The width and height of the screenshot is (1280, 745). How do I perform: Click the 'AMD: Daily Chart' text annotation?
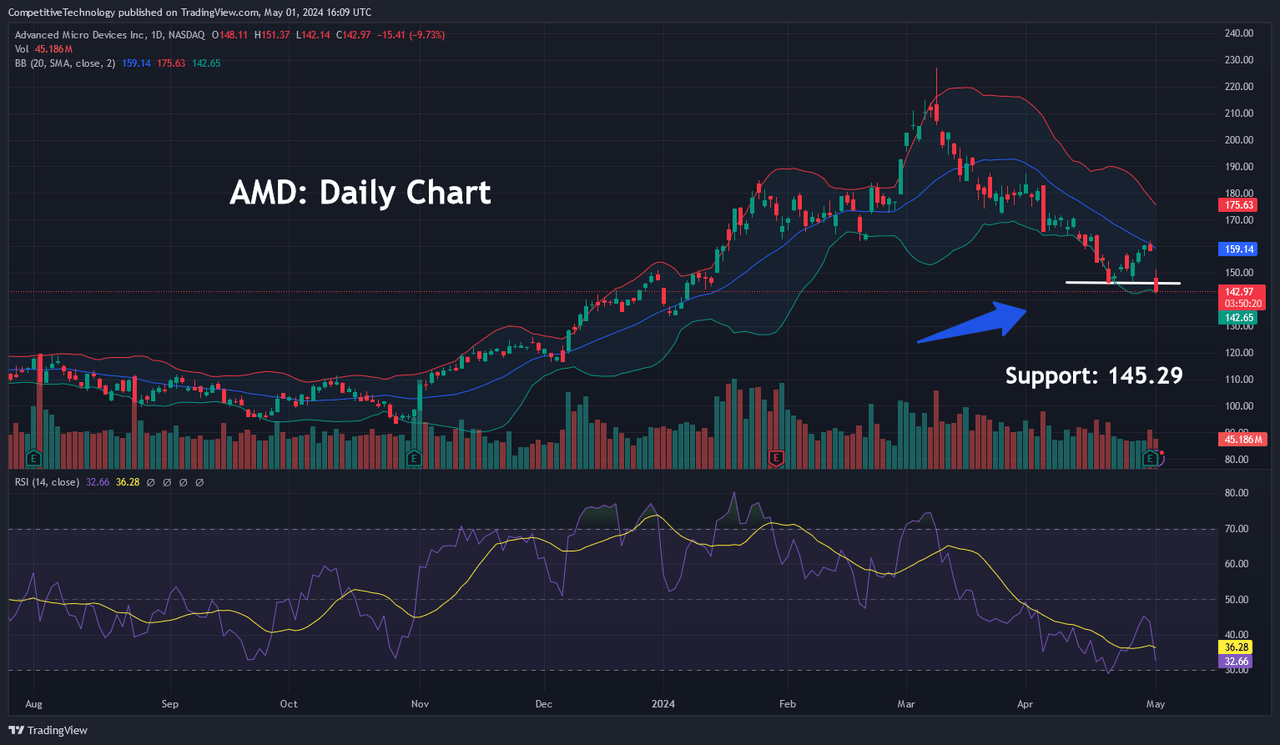click(360, 192)
